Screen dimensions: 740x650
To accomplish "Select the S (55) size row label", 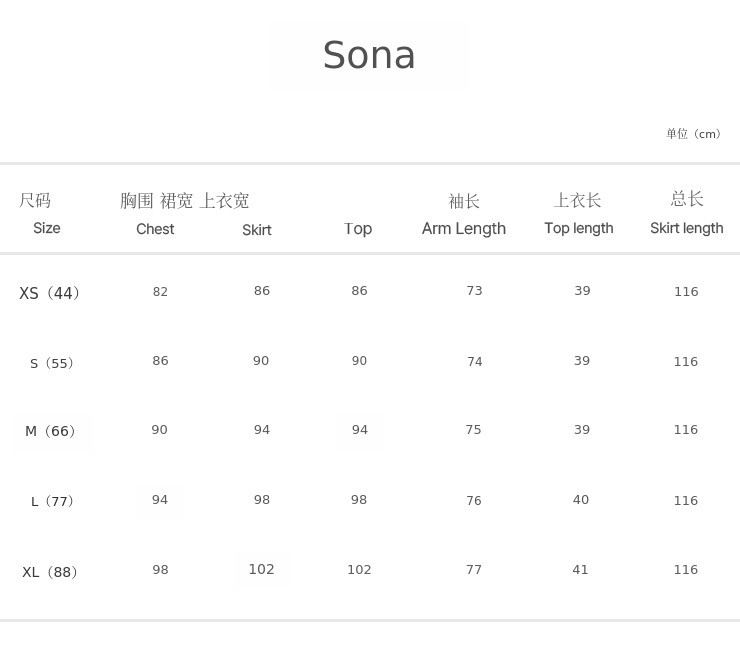I will (52, 363).
